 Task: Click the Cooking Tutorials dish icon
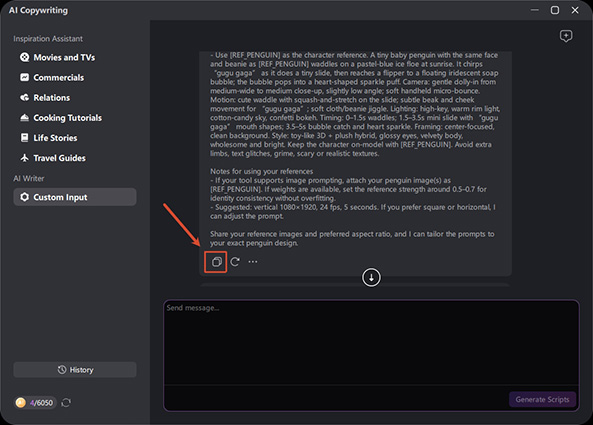tap(25, 118)
